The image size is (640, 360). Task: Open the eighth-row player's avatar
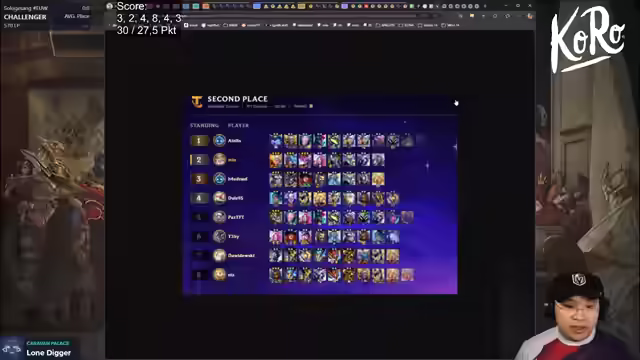(x=219, y=275)
